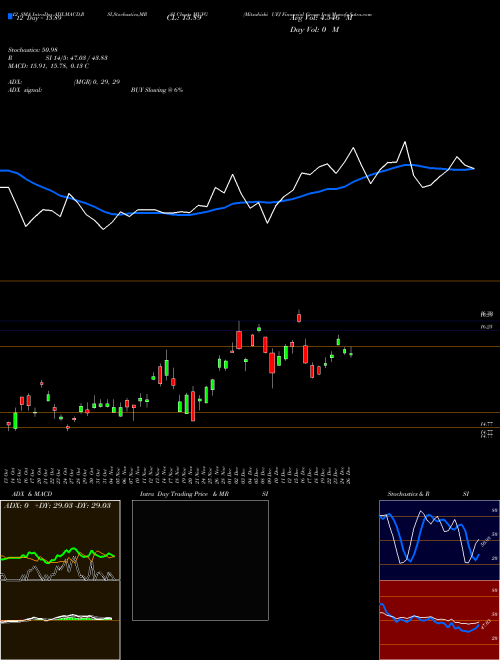Viewport: 500px width, 660px height.
Task: Click the blue Stochastics chart panel
Action: coord(439,540)
